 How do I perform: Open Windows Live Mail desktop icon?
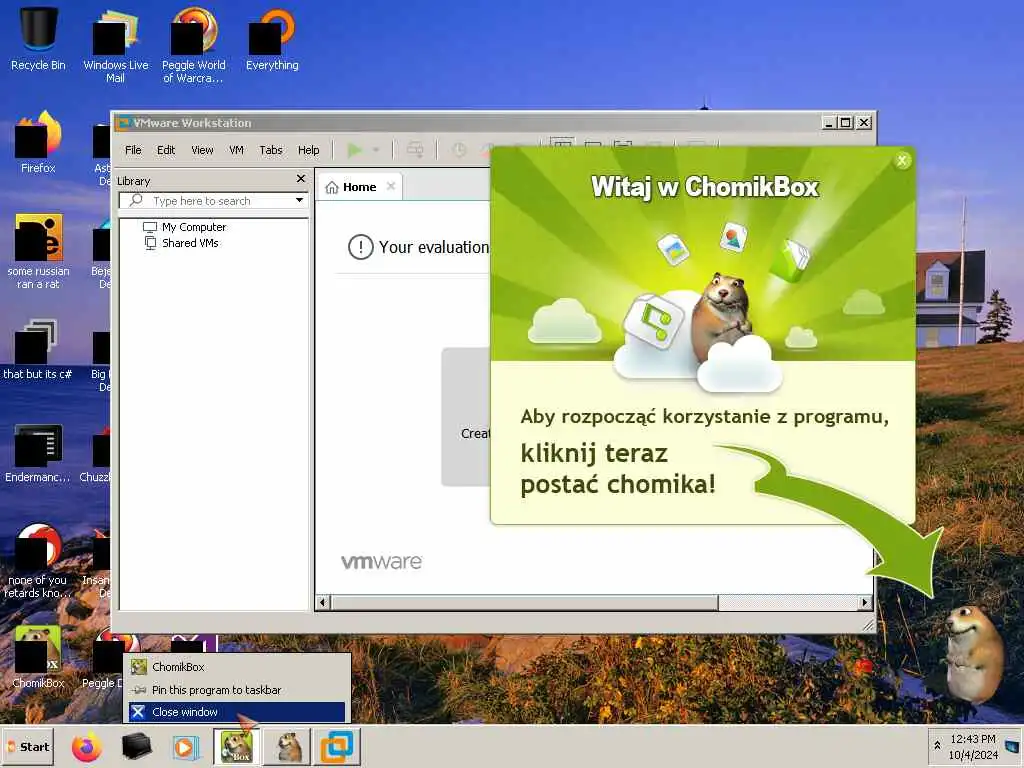pos(116,44)
